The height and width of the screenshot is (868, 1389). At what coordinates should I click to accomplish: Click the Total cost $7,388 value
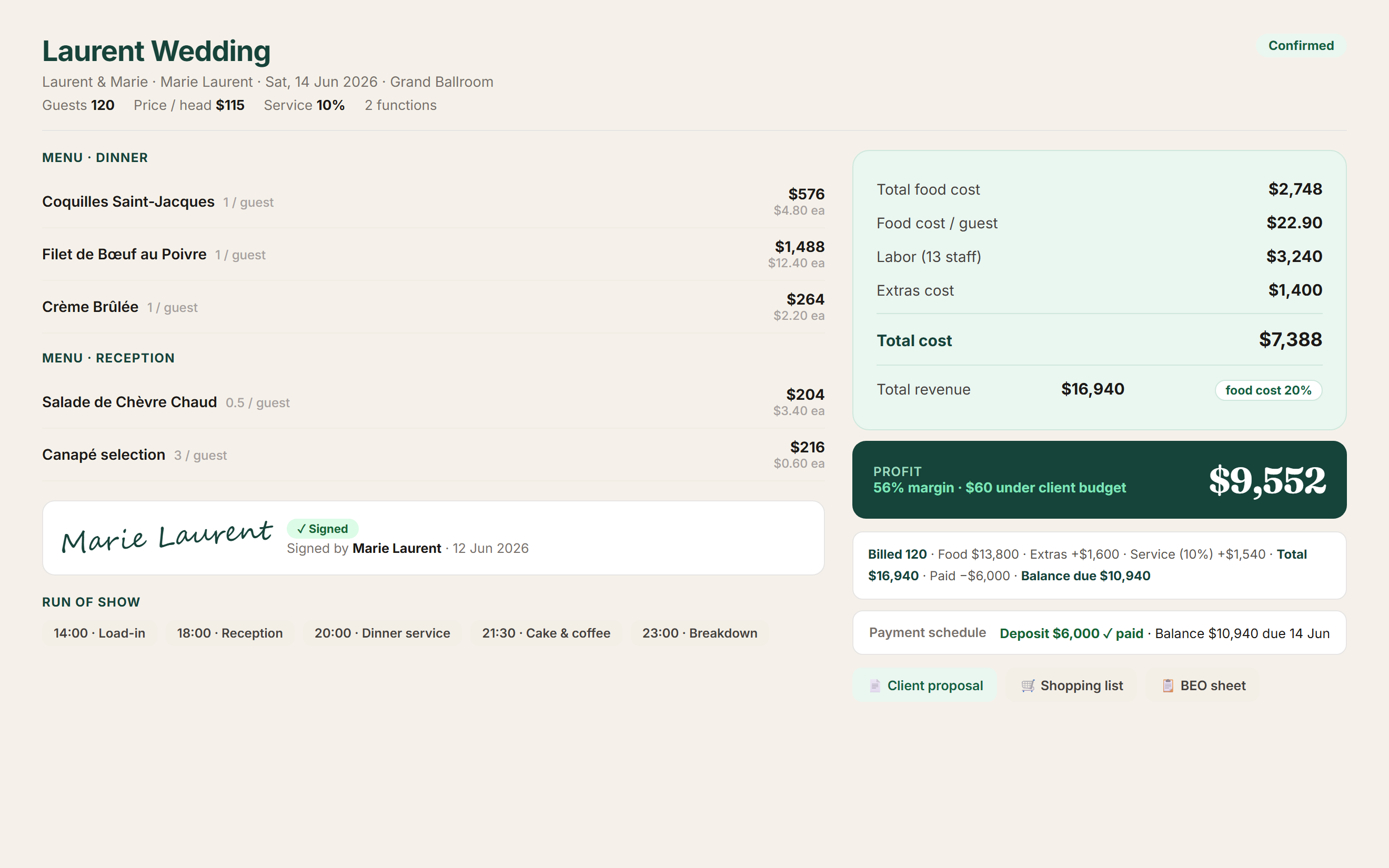tap(1290, 340)
